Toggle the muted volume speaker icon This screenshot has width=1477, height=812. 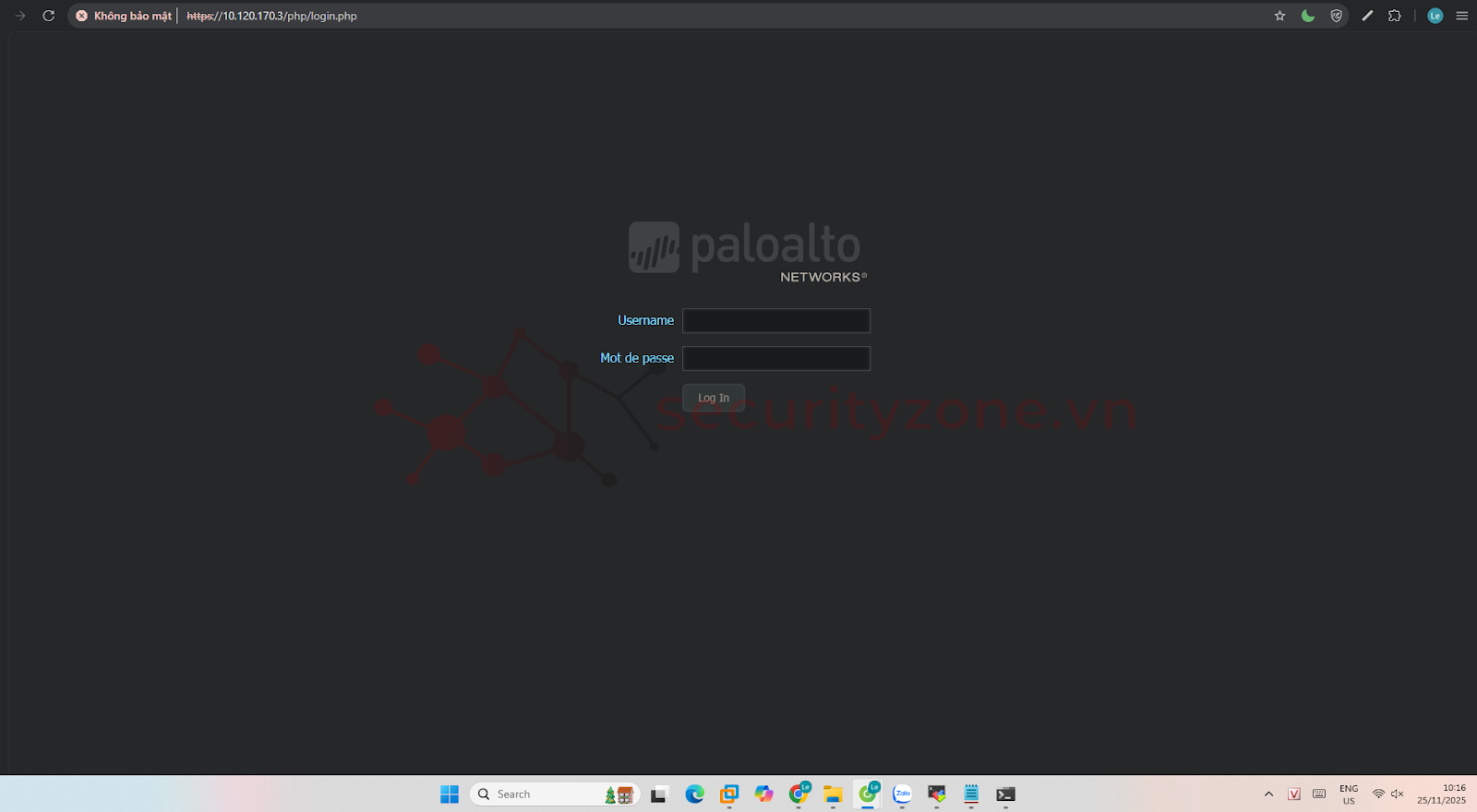pyautogui.click(x=1398, y=794)
